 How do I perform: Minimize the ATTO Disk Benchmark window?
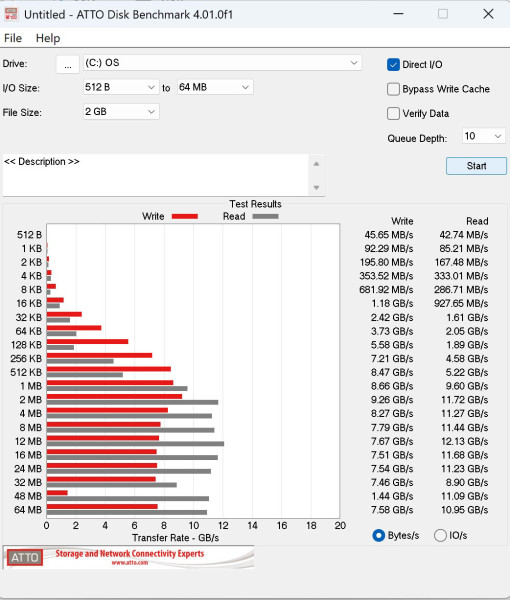coord(399,14)
